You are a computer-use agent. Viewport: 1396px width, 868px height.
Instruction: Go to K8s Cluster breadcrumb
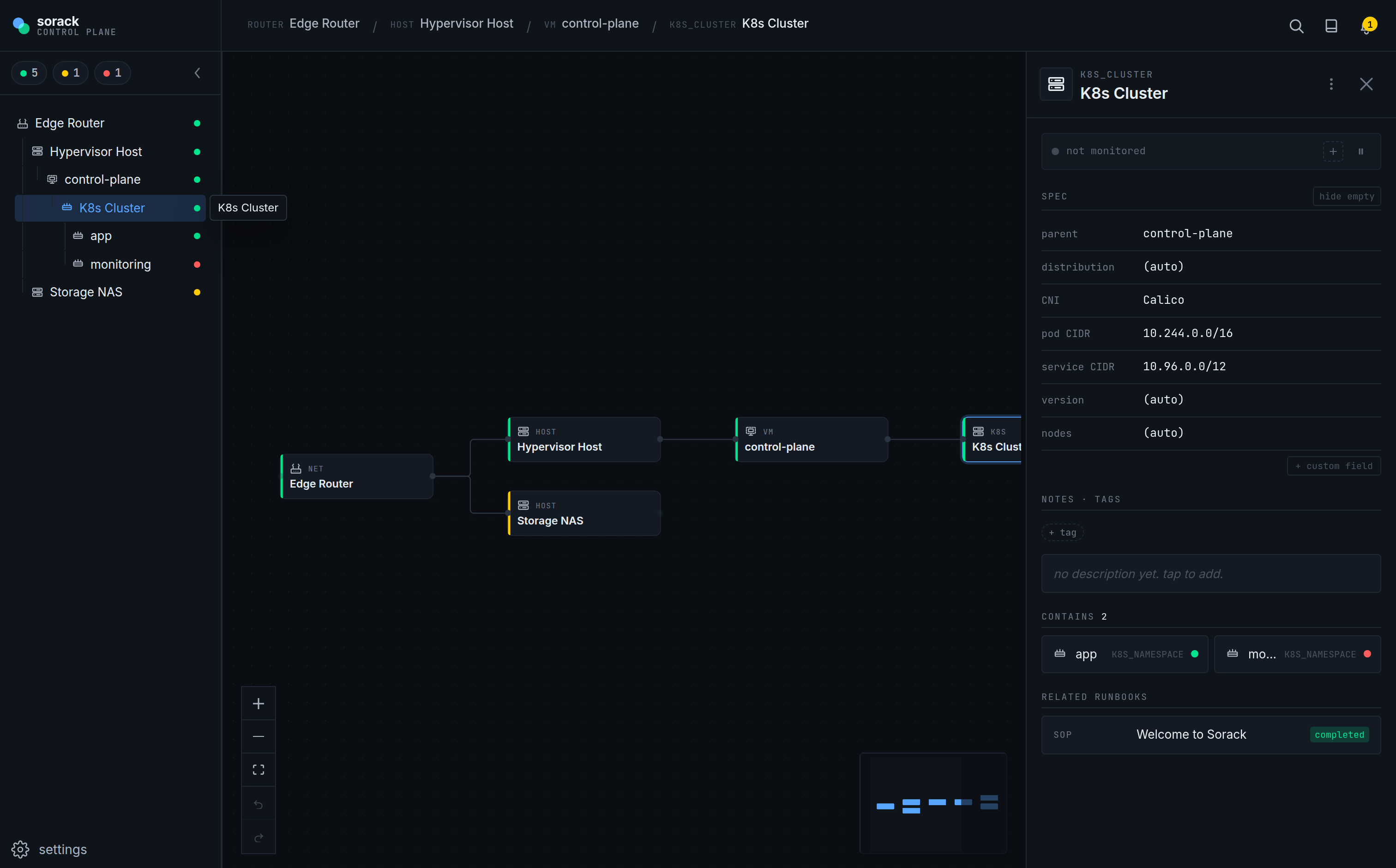pos(775,24)
